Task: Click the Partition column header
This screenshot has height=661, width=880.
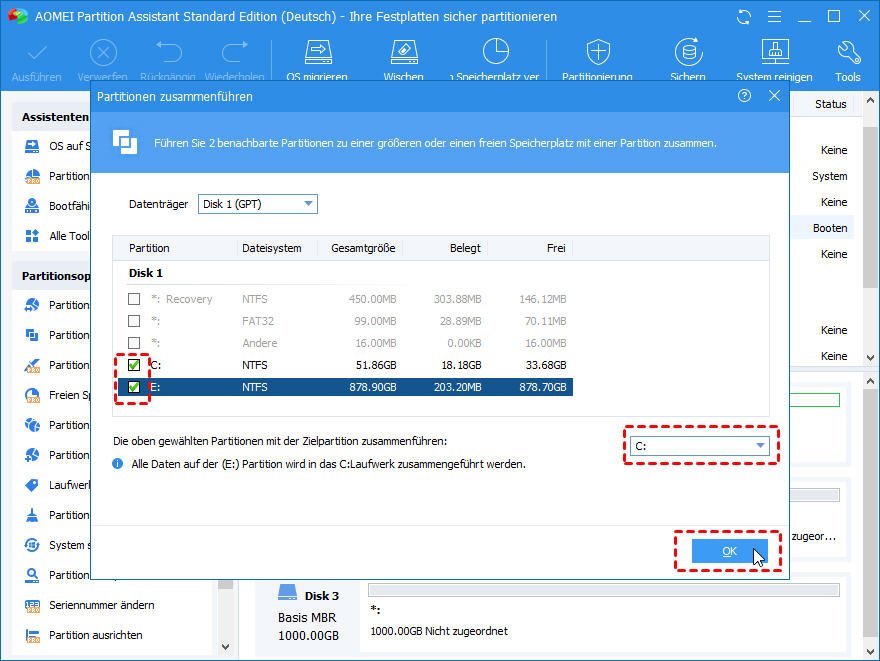Action: [149, 248]
